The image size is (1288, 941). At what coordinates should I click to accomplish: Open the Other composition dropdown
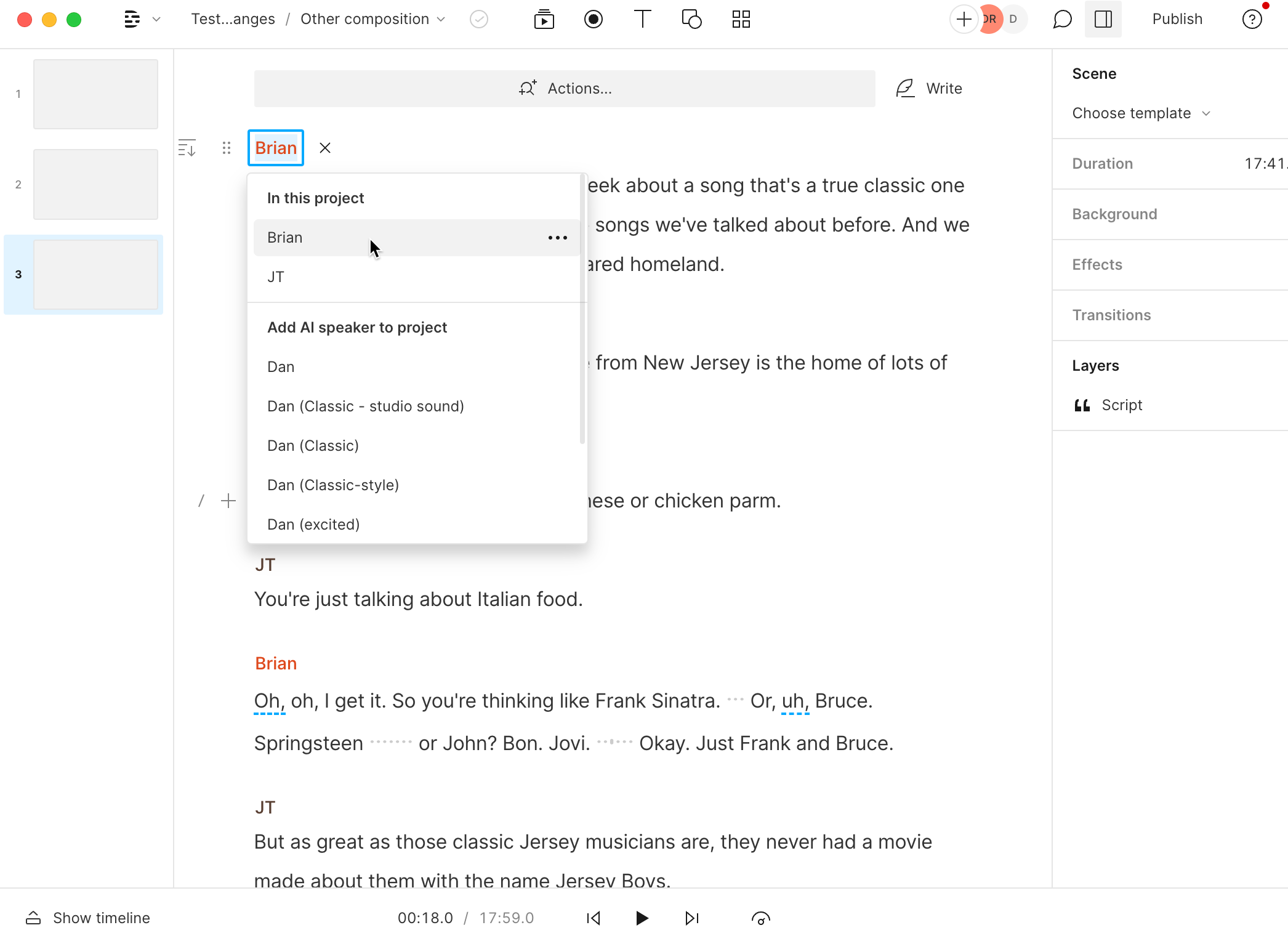pyautogui.click(x=372, y=19)
